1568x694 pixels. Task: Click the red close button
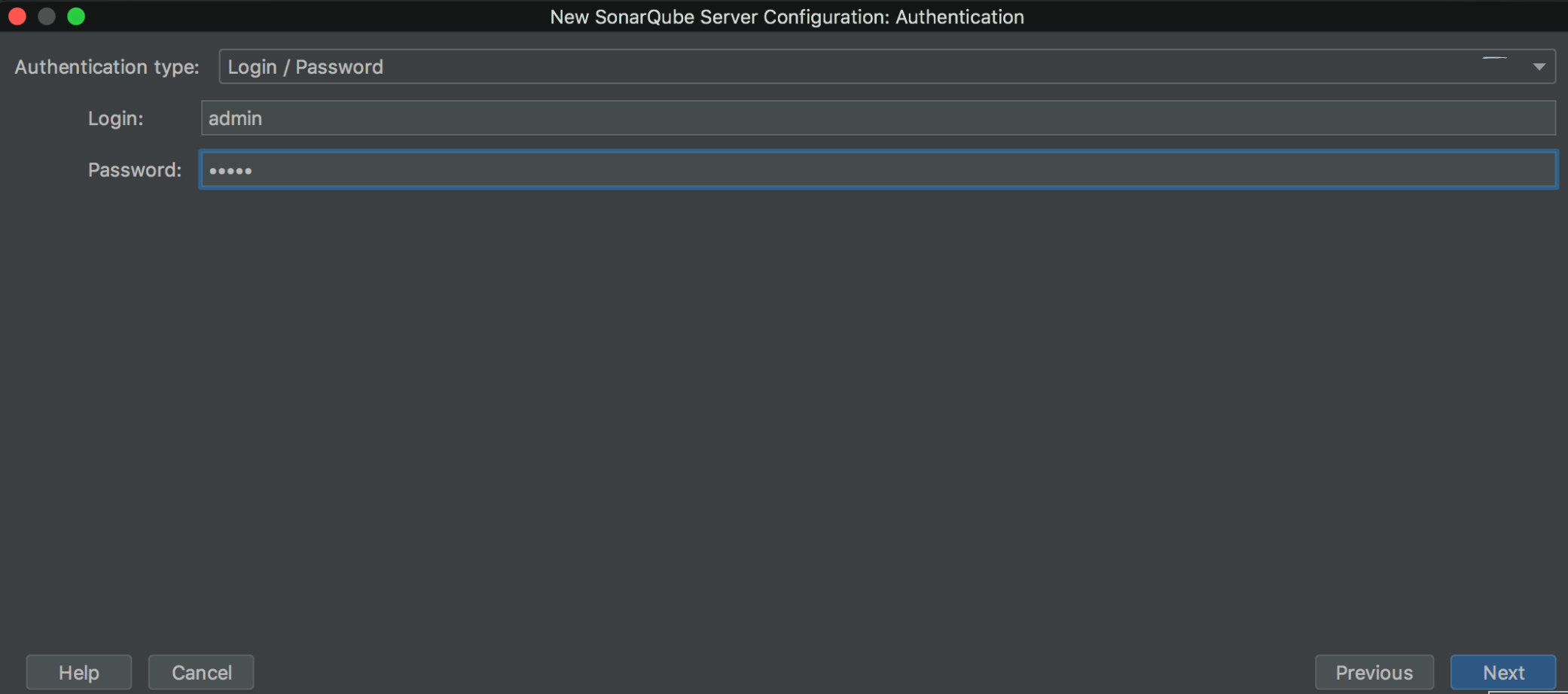click(x=17, y=15)
